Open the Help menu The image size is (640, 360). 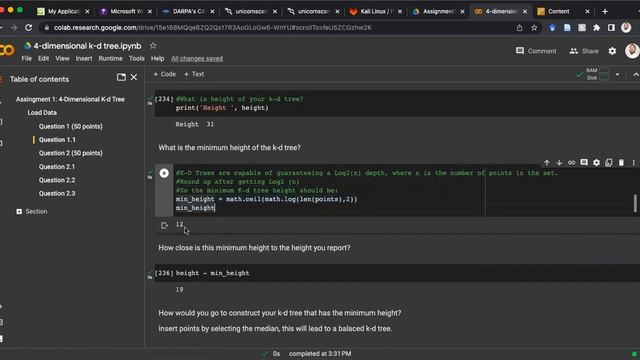157,58
